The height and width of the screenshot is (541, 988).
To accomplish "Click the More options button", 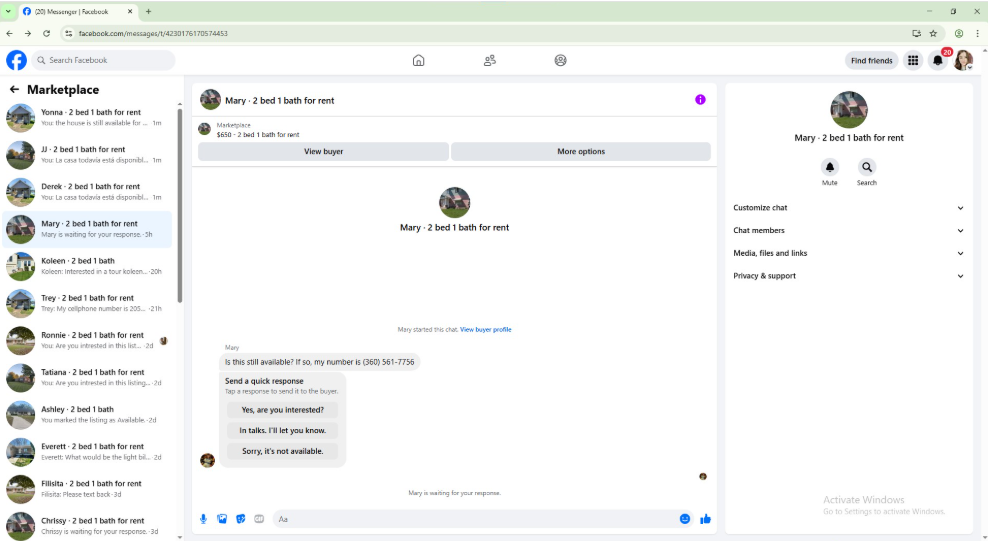I will [581, 151].
